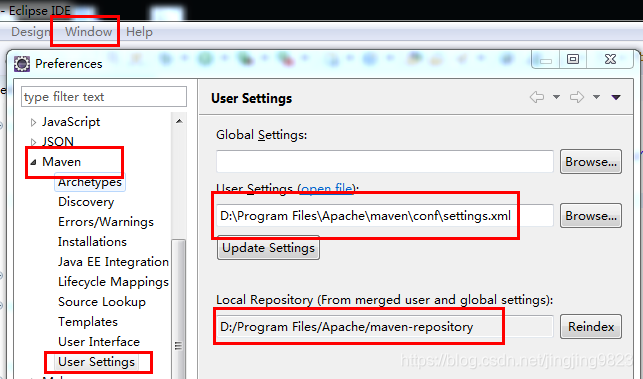Select Installations under Maven
The width and height of the screenshot is (643, 379).
click(x=92, y=242)
